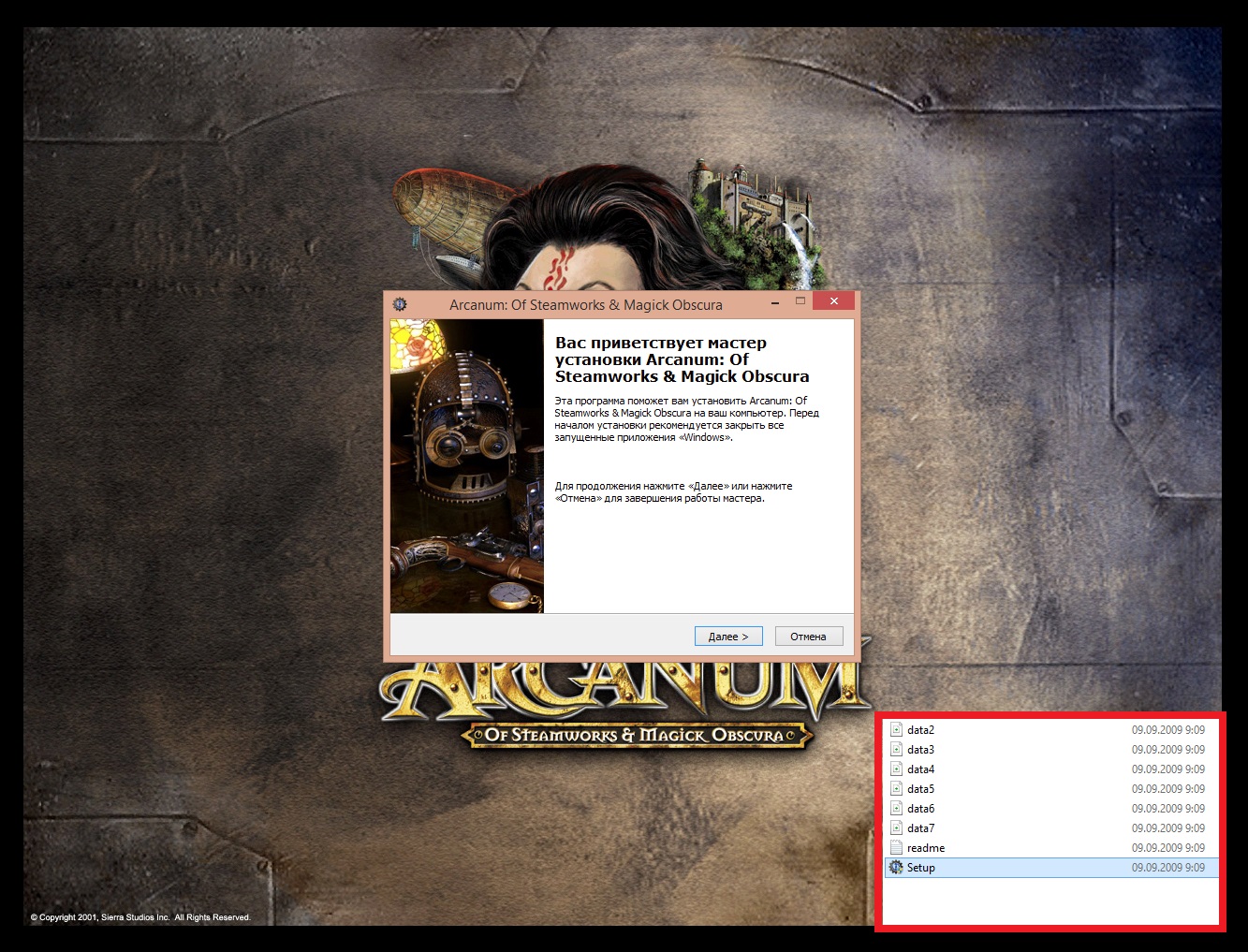Click the «Далее >» button in the installer
1248x952 pixels.
pos(728,637)
